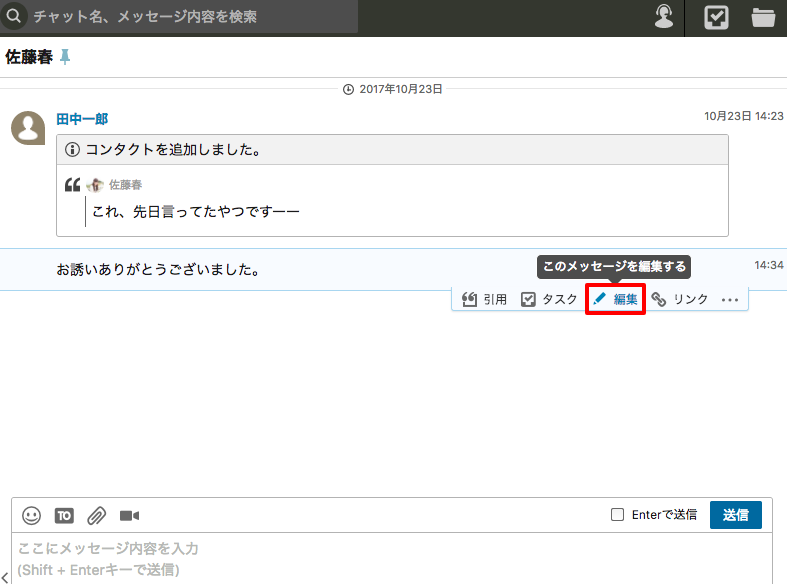Click into the chat search field
The image size is (787, 584).
[x=190, y=17]
